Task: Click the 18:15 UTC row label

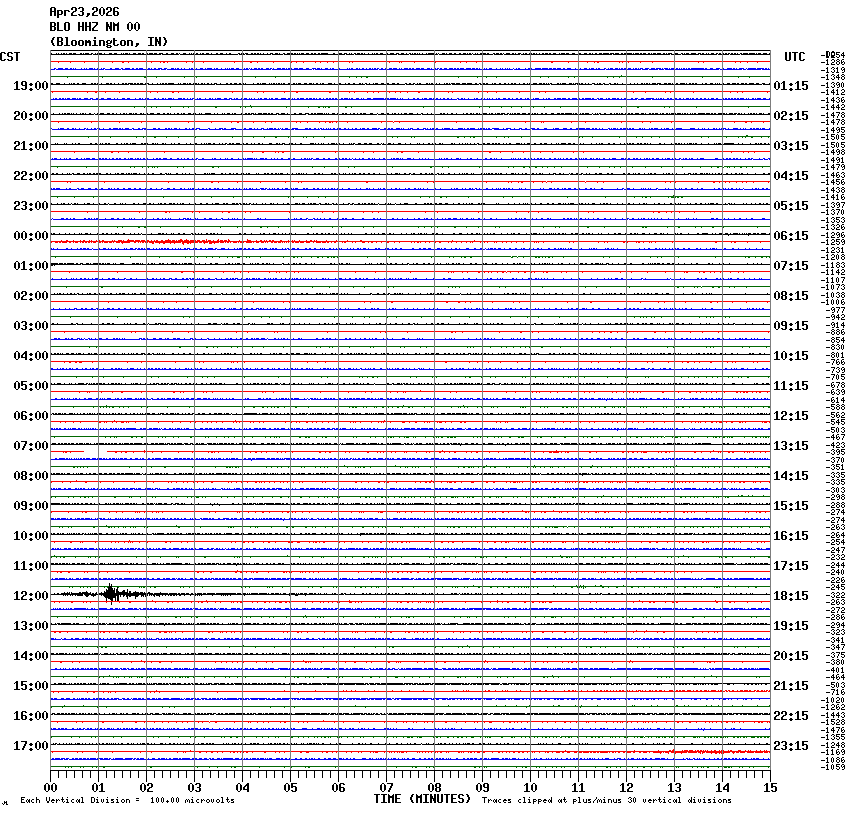Action: pyautogui.click(x=791, y=596)
